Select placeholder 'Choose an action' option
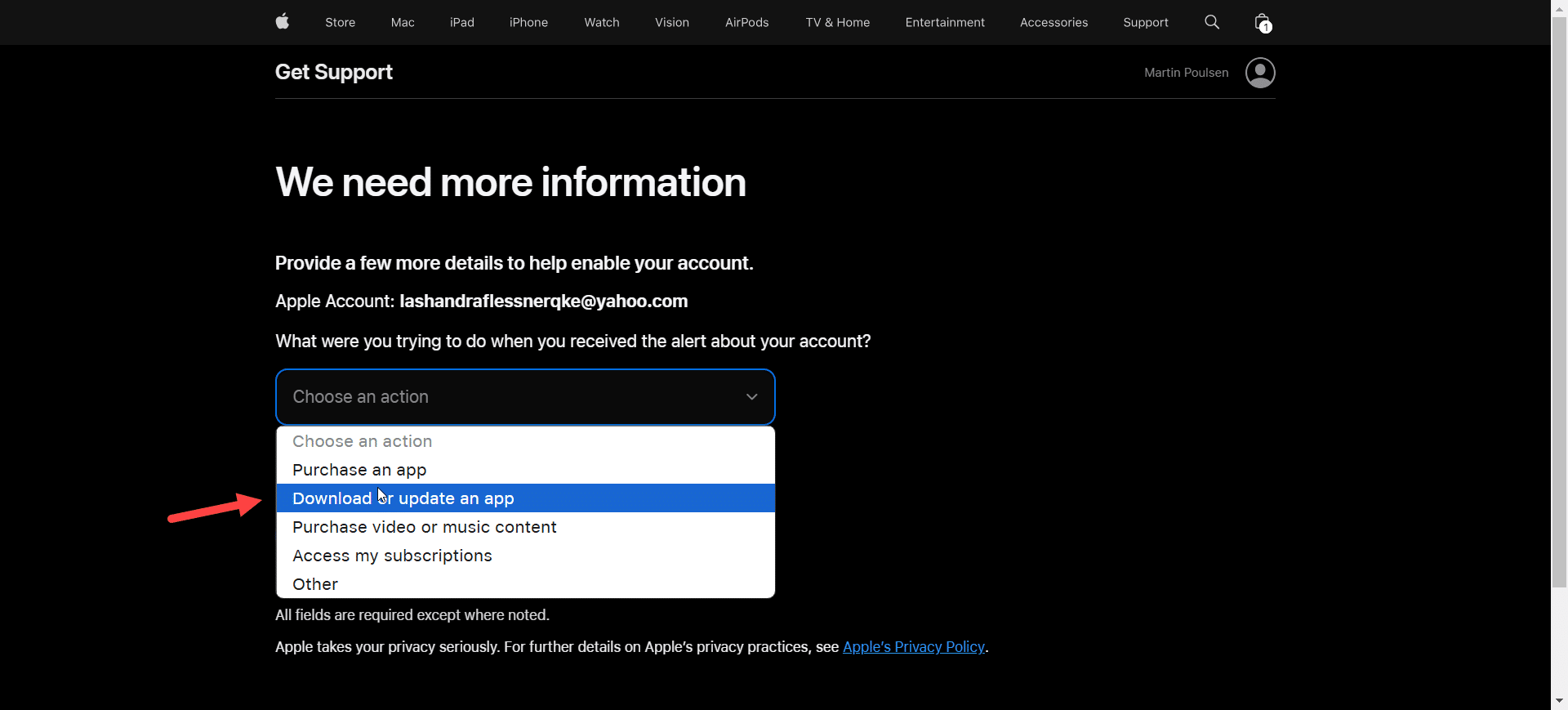Viewport: 1568px width, 710px height. coord(525,441)
